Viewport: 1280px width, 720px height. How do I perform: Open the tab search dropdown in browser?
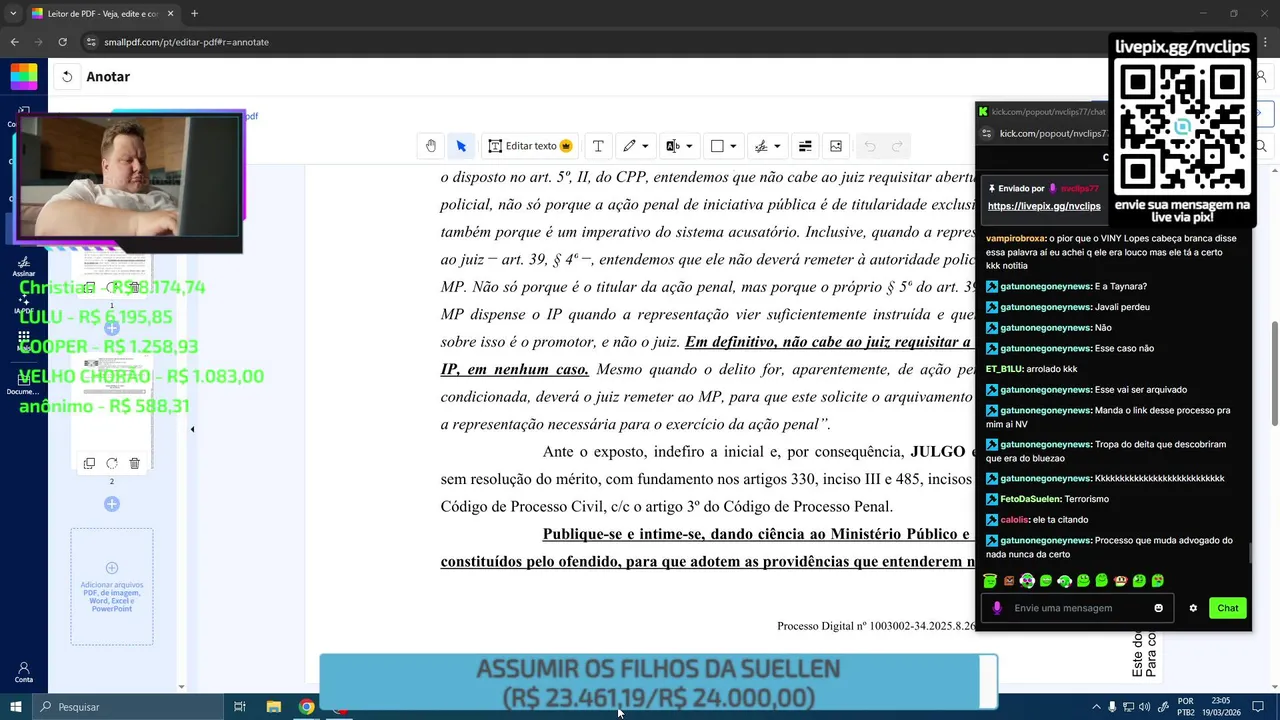click(13, 14)
